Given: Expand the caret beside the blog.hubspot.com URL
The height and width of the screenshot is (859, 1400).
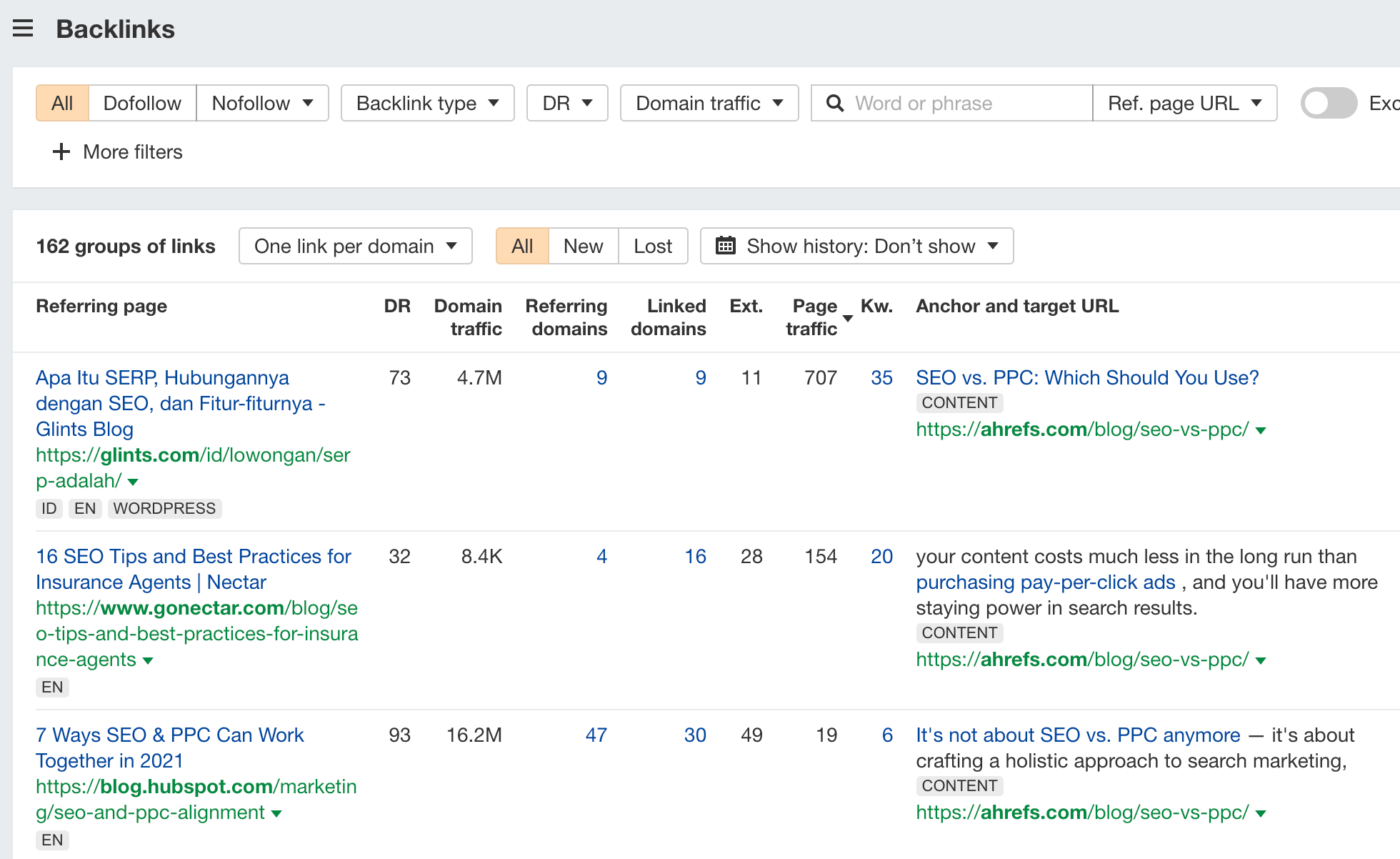Looking at the screenshot, I should tap(277, 813).
